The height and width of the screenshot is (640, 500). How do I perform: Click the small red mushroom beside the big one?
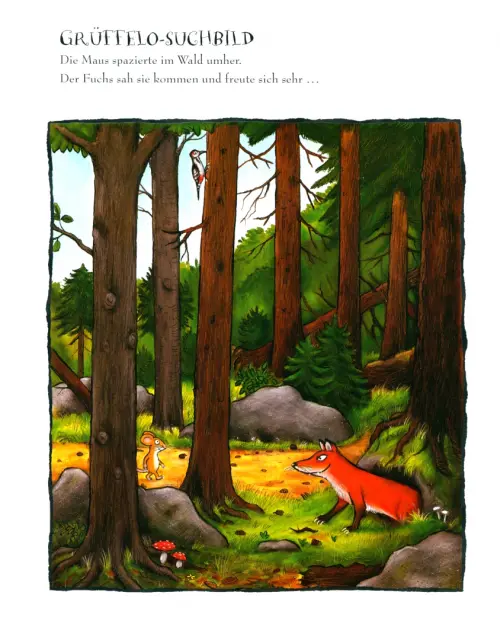pos(179,559)
